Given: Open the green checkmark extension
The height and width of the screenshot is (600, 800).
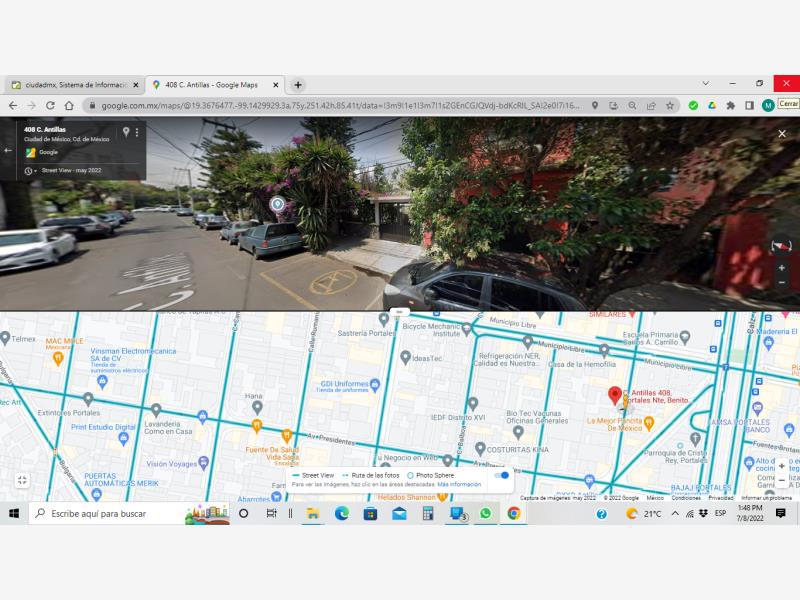Looking at the screenshot, I should 693,106.
